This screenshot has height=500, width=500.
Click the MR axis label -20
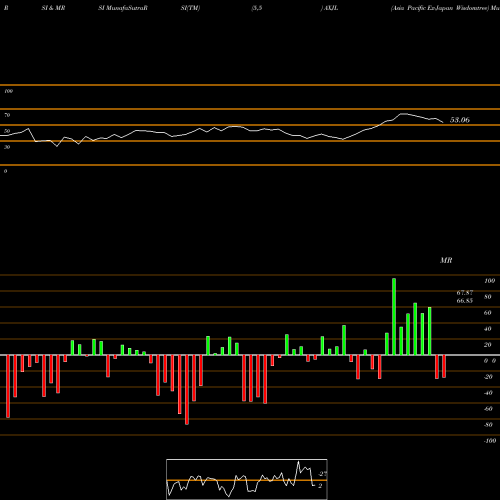coord(488,377)
